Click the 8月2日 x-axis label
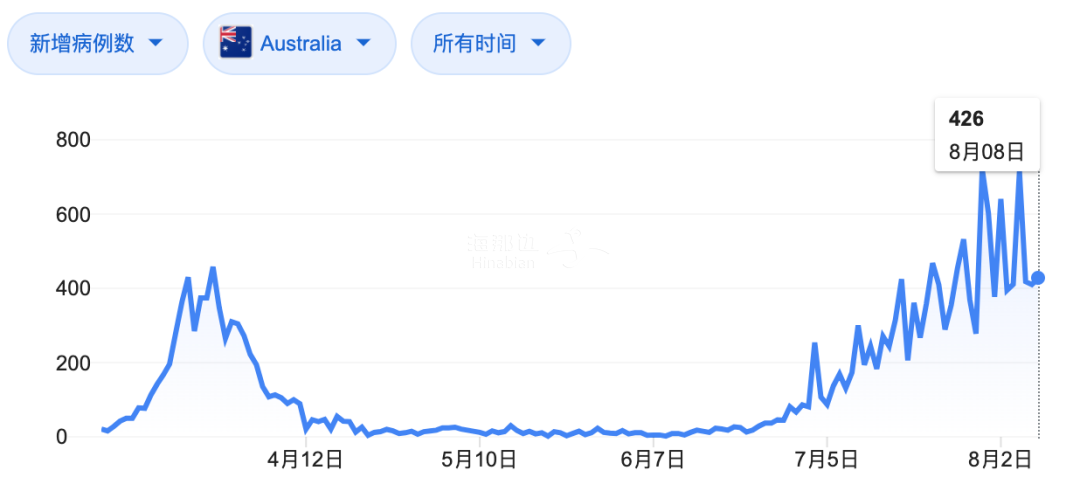 [x=1001, y=460]
